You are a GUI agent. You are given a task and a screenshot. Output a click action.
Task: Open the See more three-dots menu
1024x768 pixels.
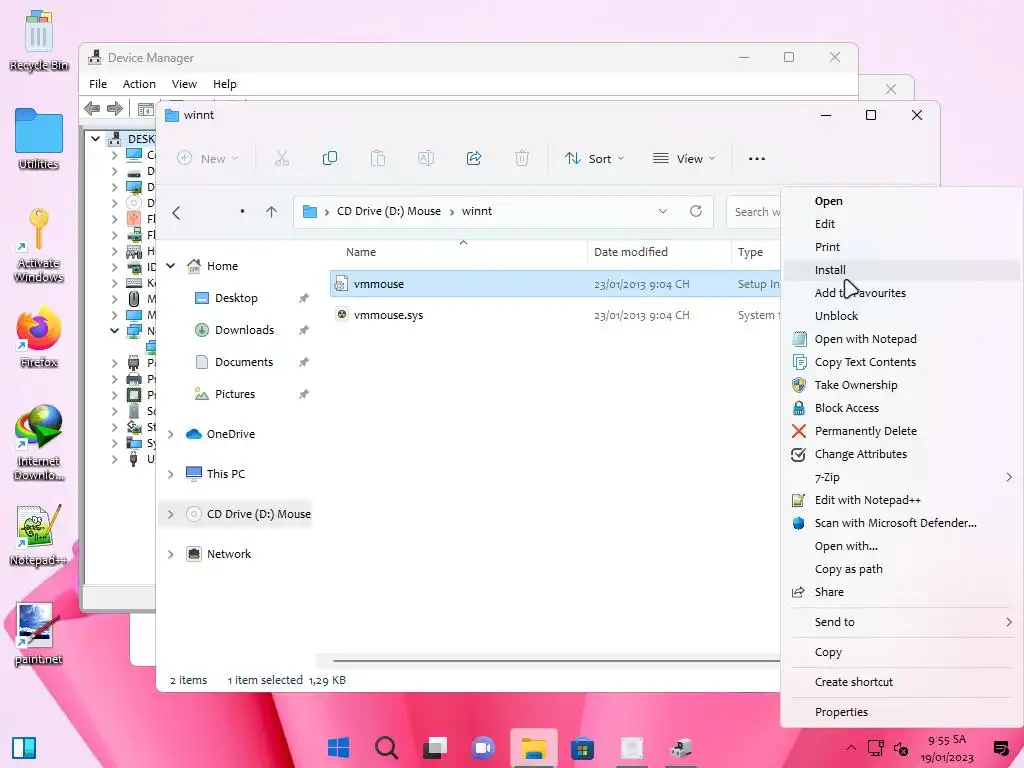tap(757, 159)
